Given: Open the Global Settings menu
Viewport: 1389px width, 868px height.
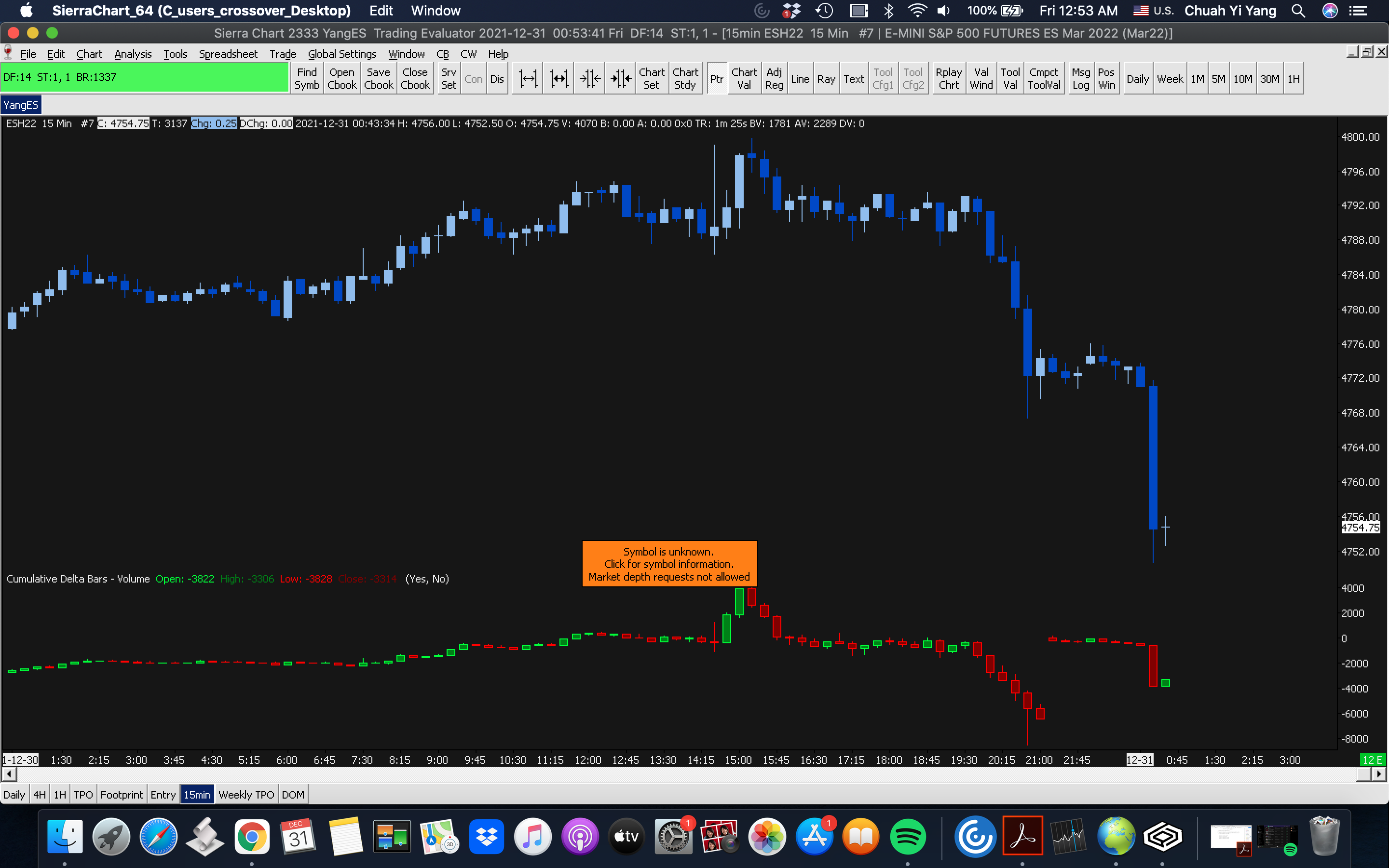Looking at the screenshot, I should tap(341, 54).
